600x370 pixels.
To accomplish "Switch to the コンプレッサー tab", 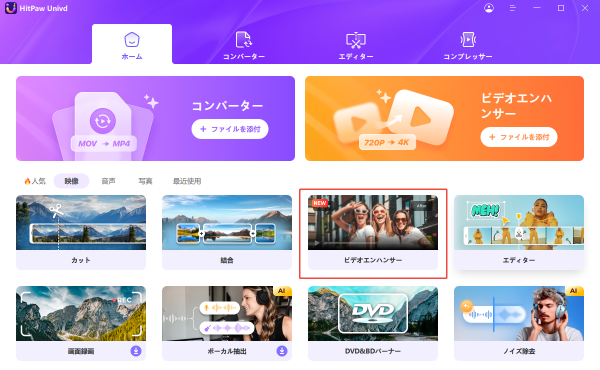I will 468,46.
